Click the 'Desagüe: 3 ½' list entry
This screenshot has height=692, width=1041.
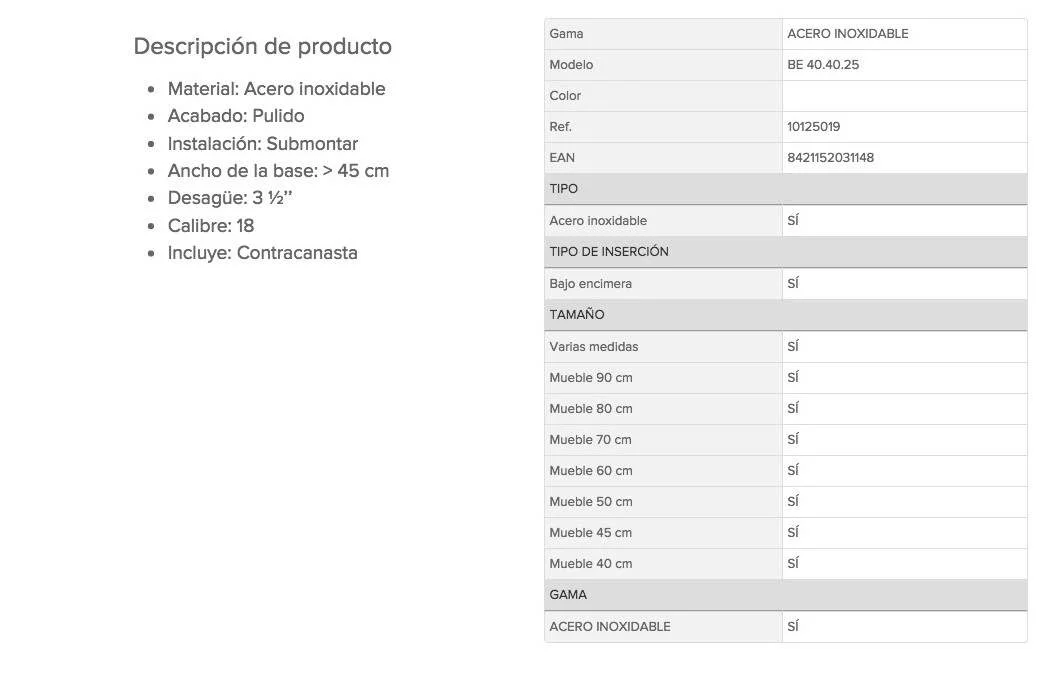pos(230,198)
